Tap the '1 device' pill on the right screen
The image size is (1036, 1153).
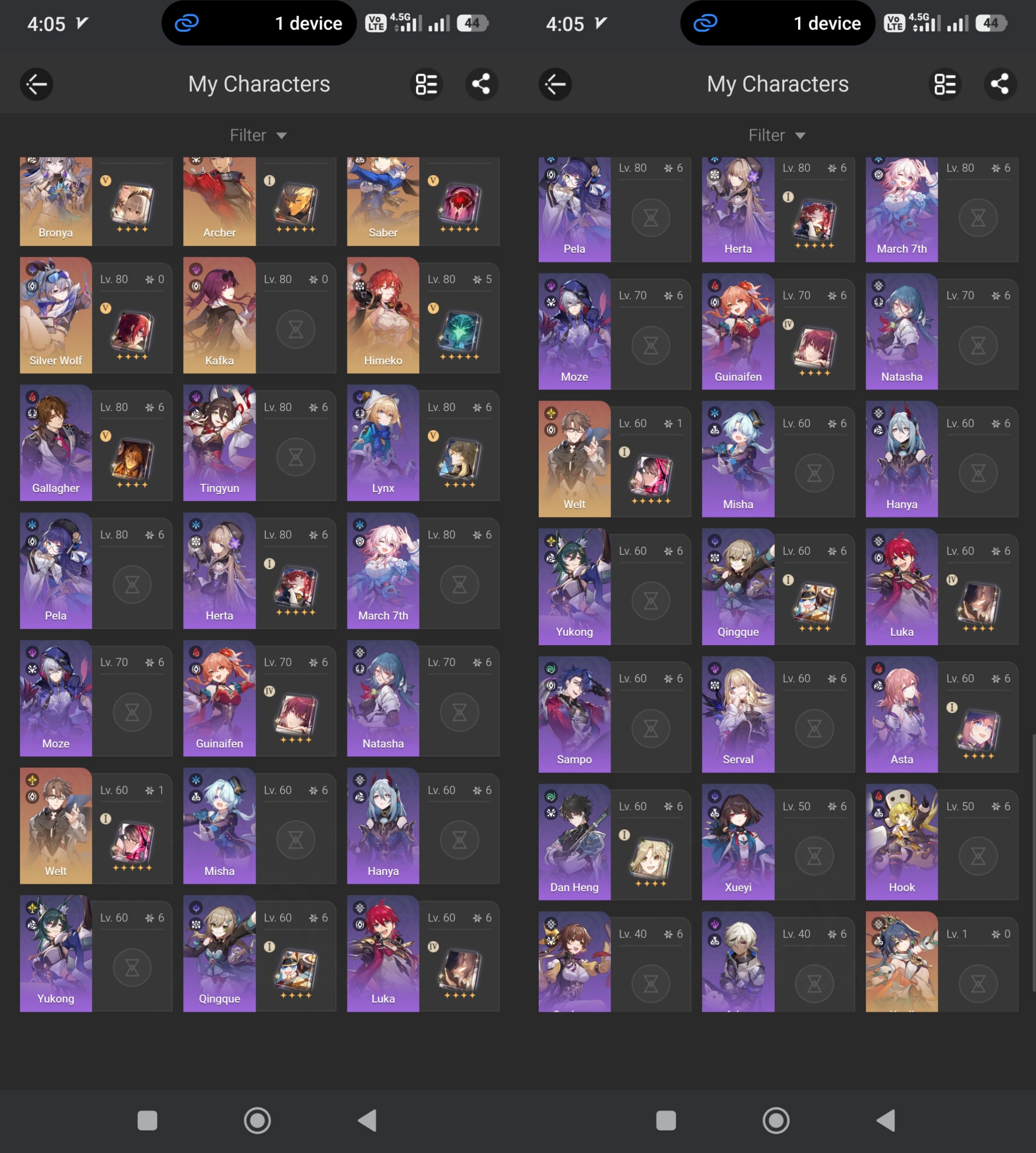pos(777,23)
